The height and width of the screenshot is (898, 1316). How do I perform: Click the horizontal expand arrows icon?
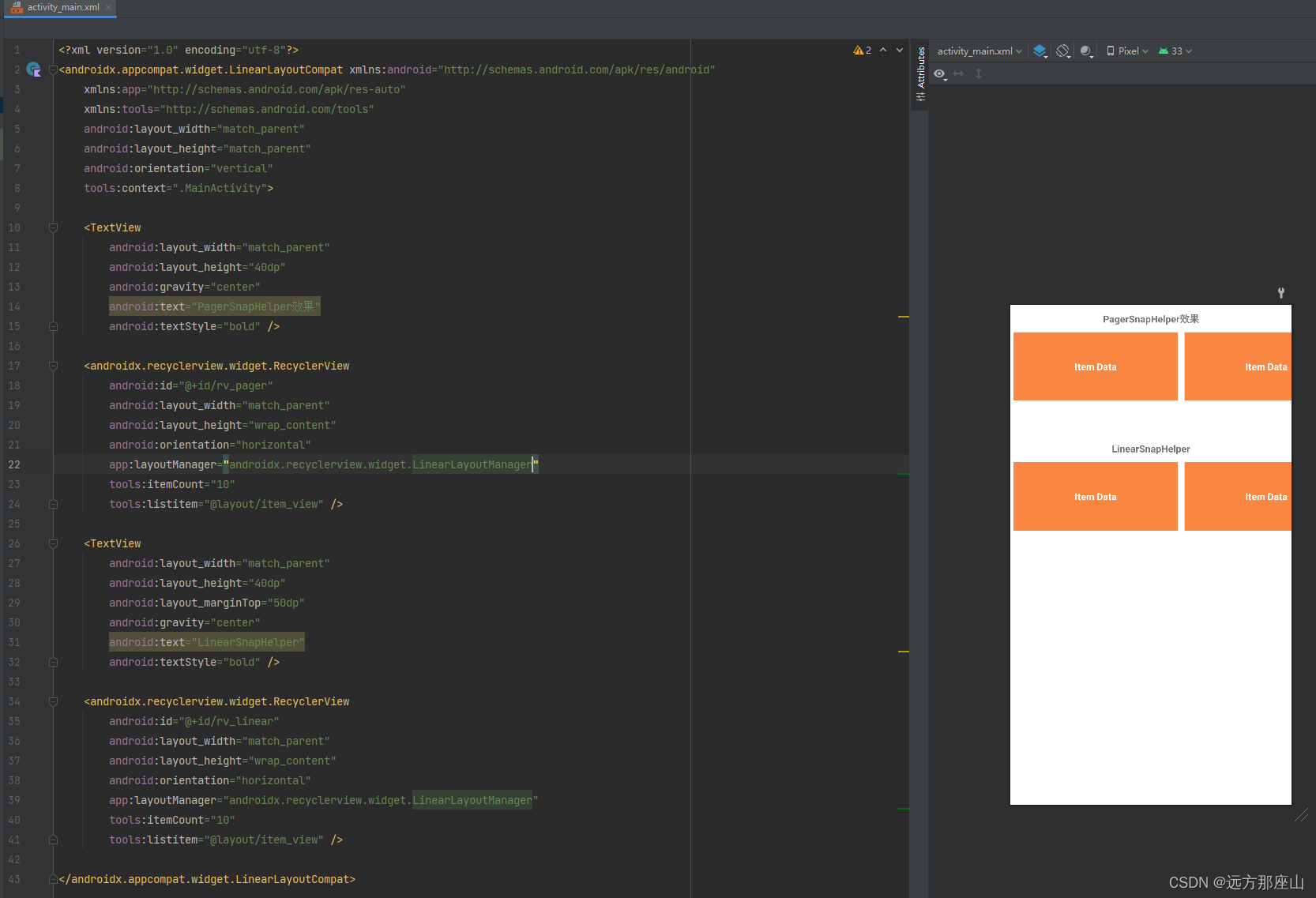pyautogui.click(x=958, y=73)
